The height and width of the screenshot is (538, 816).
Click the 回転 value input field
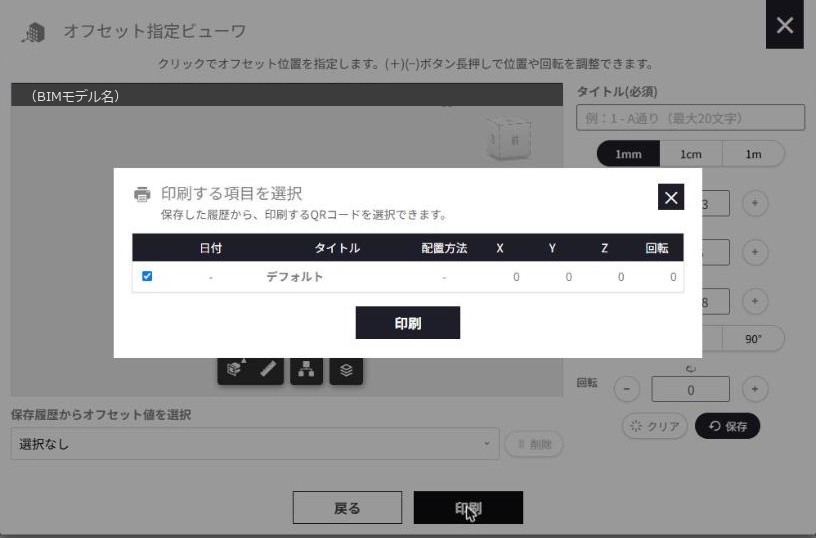(x=690, y=389)
